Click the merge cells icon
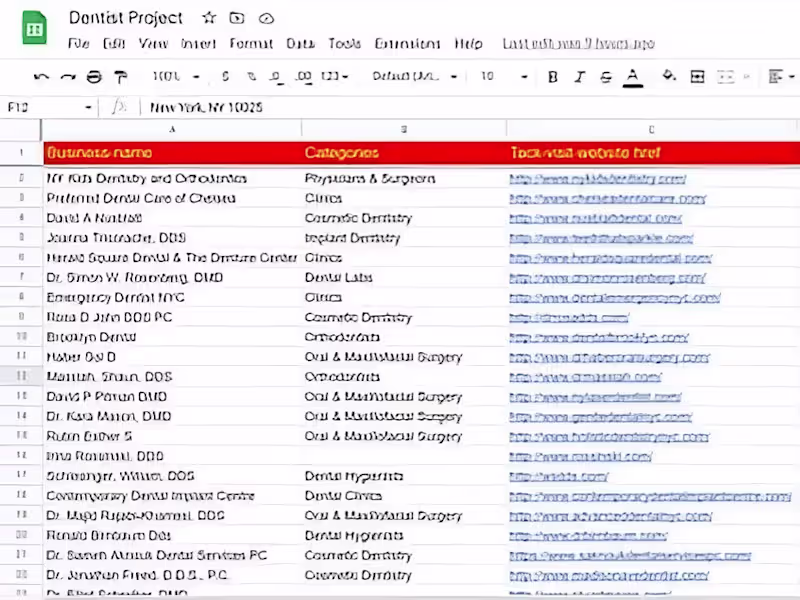The width and height of the screenshot is (800, 600). click(x=725, y=77)
